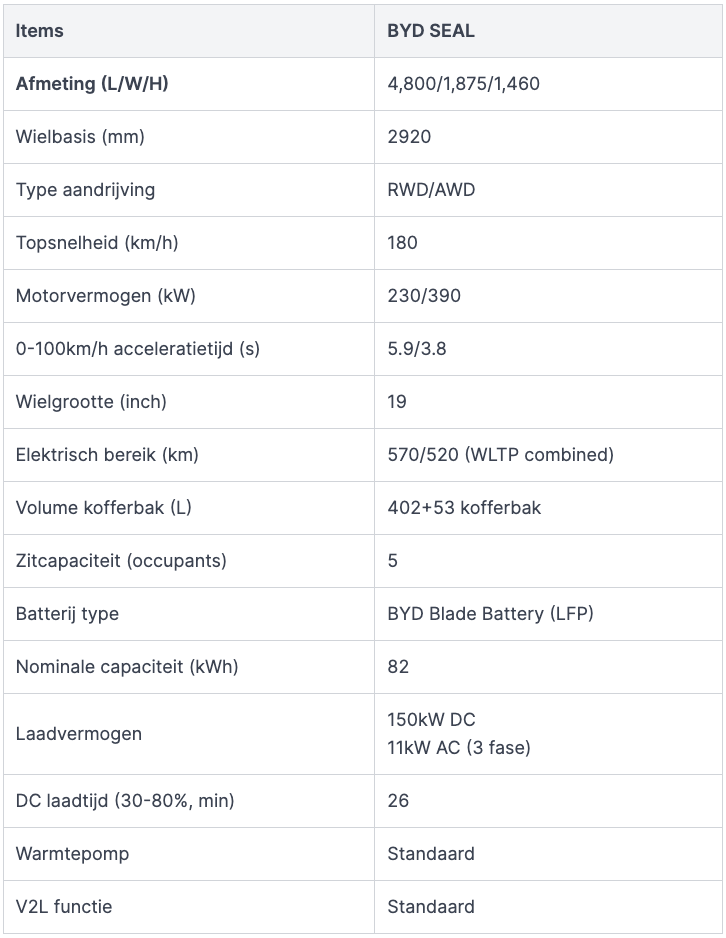Select the "Wielgrootte (inch)" label
Image resolution: width=726 pixels, height=938 pixels.
91,402
